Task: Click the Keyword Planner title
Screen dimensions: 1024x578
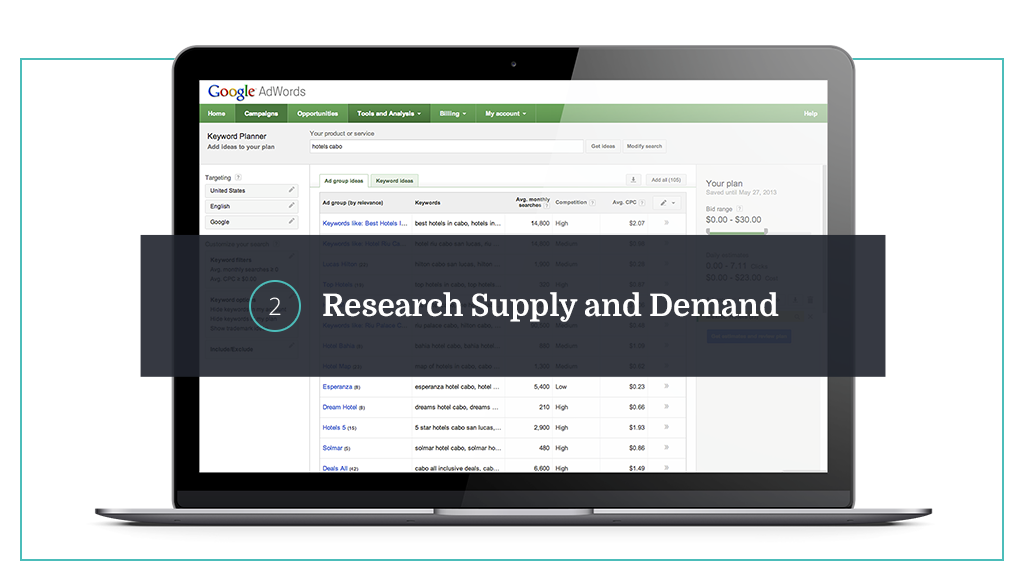Action: click(236, 136)
